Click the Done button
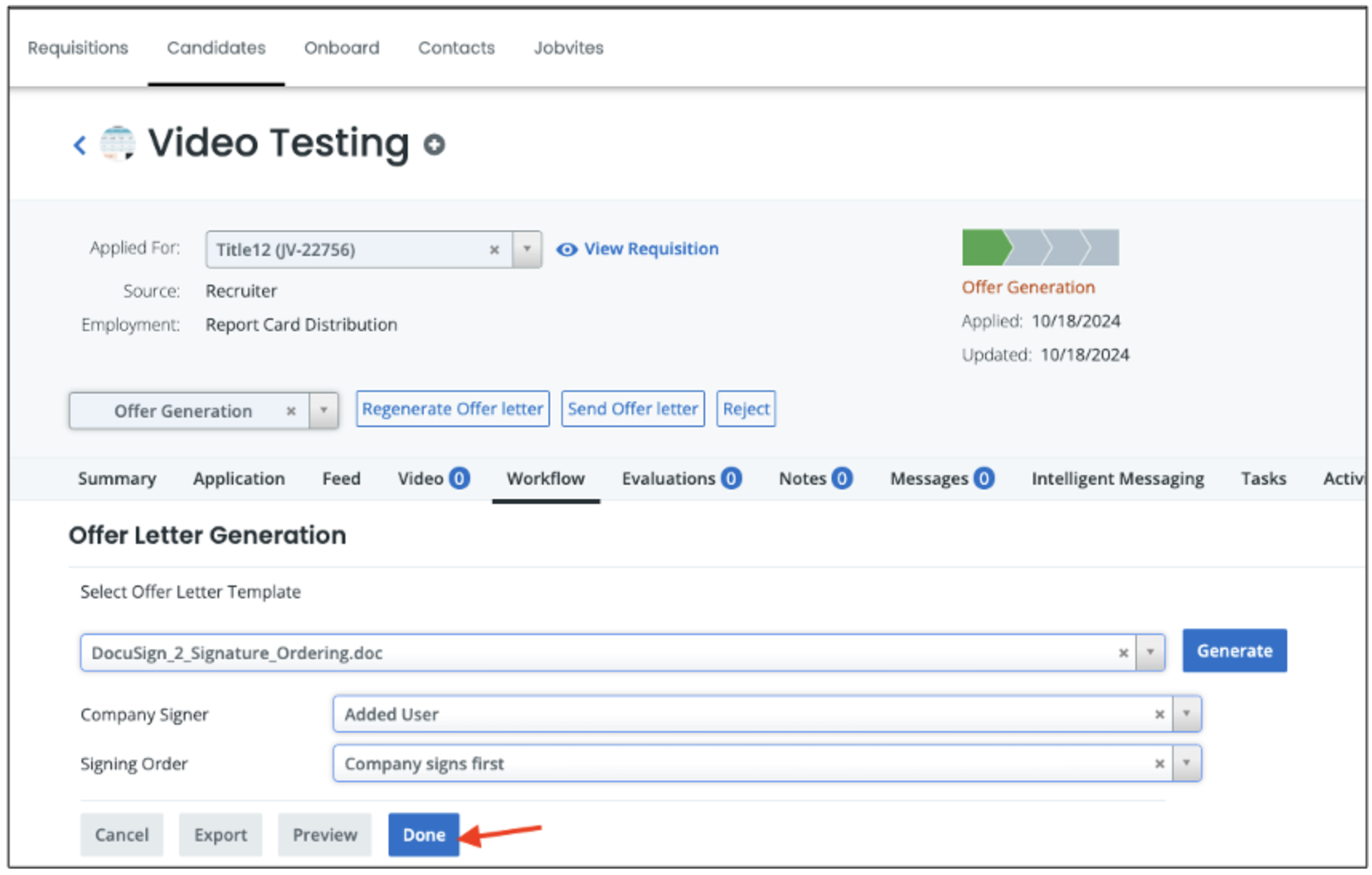This screenshot has width=1372, height=875. [x=424, y=834]
